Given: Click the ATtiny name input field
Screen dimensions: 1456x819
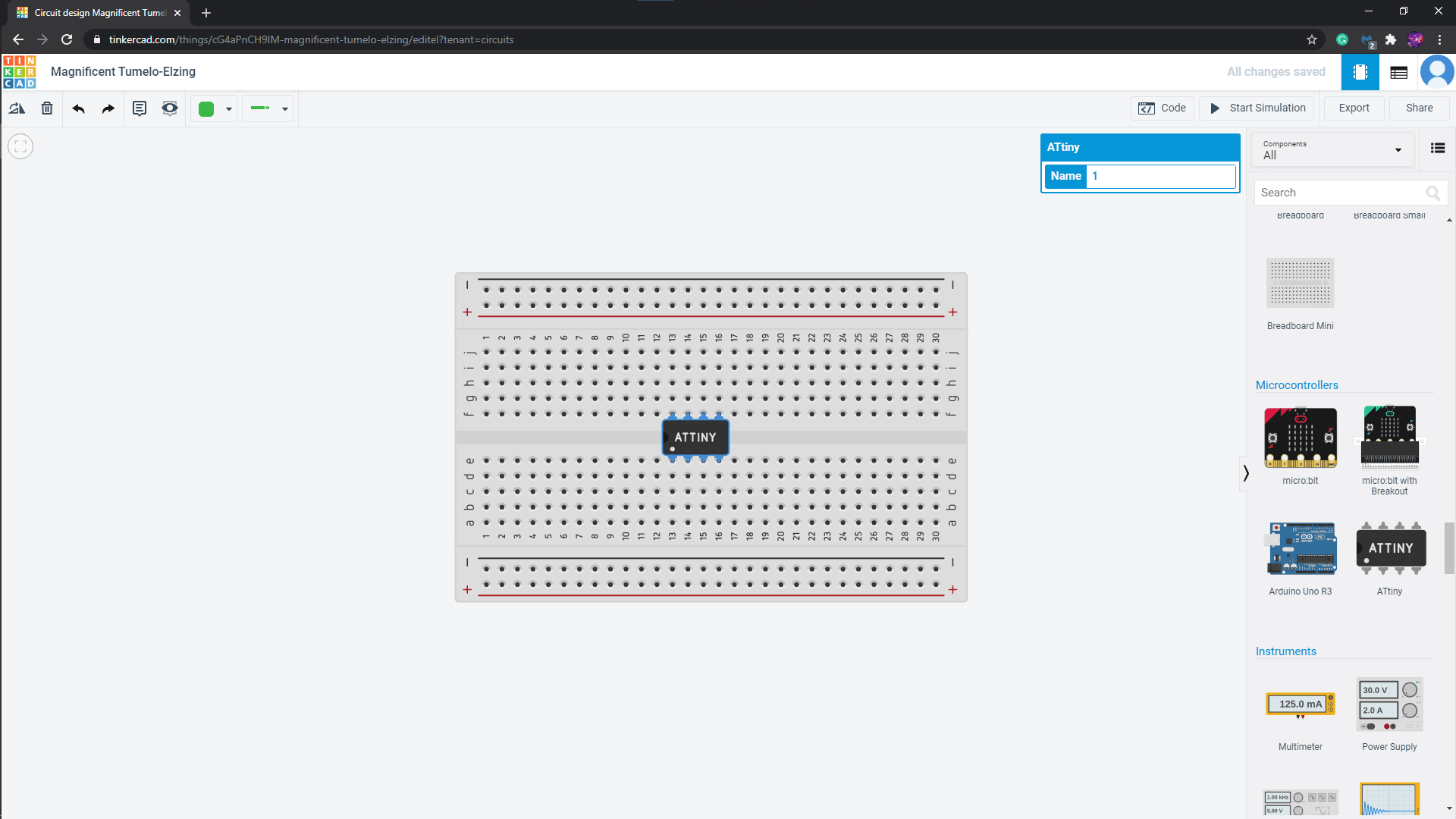Looking at the screenshot, I should (x=1160, y=176).
